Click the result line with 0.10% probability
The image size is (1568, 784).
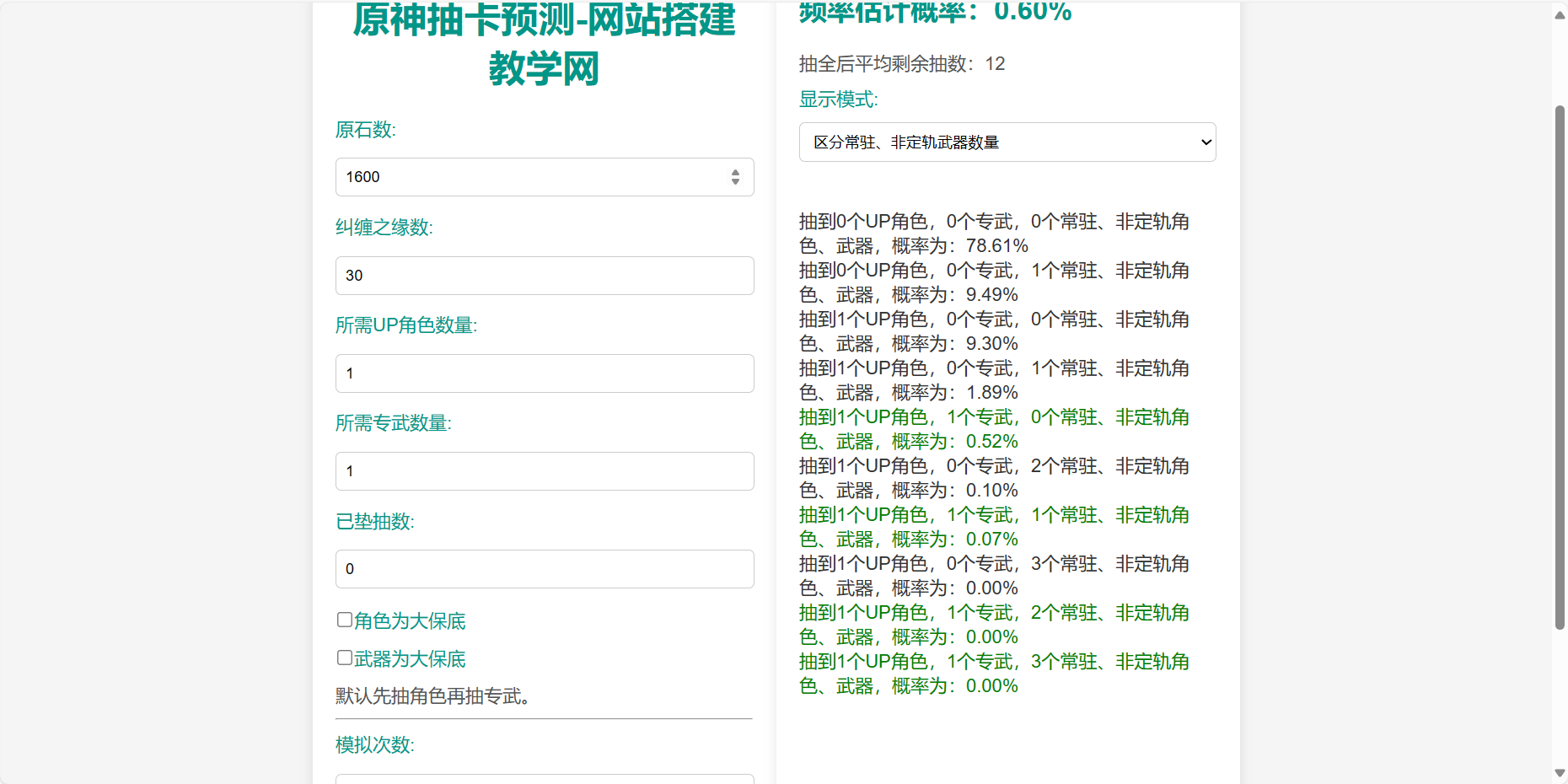click(x=995, y=478)
